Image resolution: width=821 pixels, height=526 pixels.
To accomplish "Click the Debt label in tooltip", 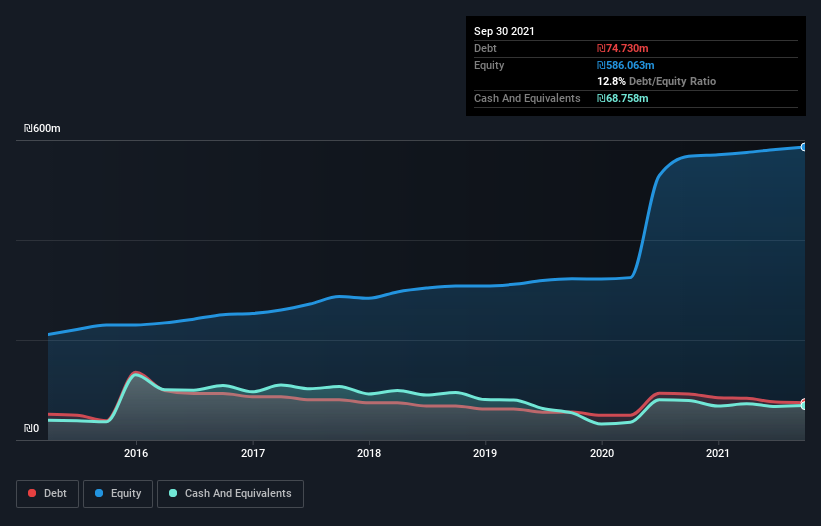I will (x=485, y=48).
